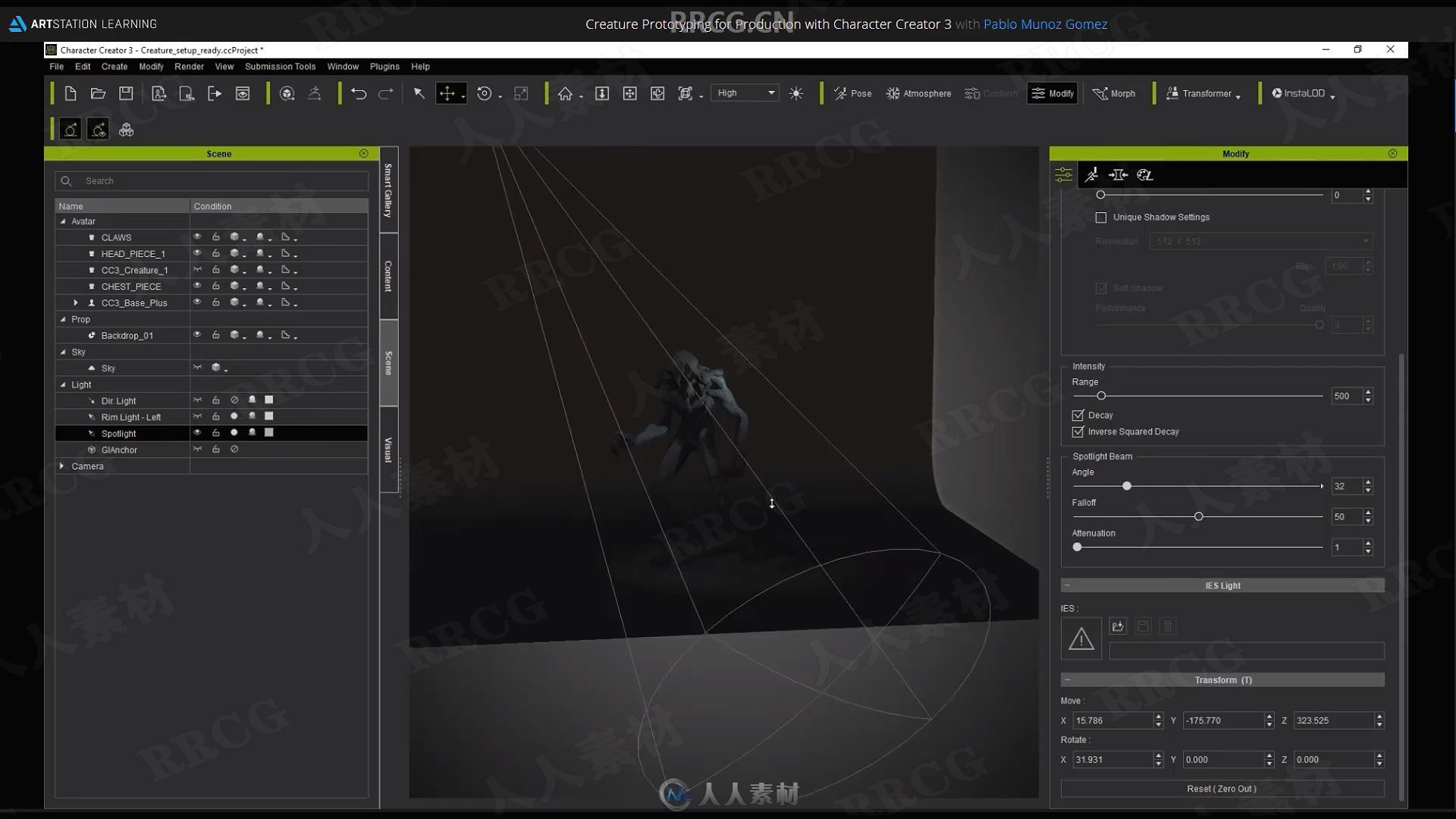This screenshot has width=1456, height=819.
Task: Expand CC3_Base_Plus node
Action: pyautogui.click(x=75, y=303)
